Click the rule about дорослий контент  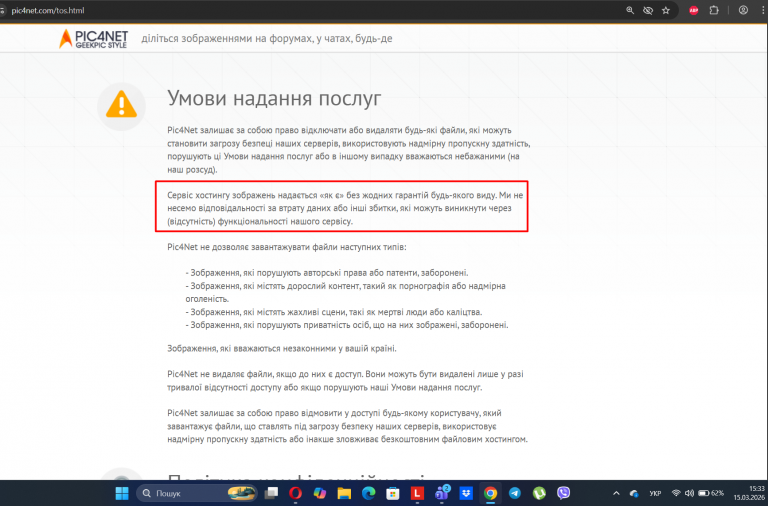tap(345, 292)
